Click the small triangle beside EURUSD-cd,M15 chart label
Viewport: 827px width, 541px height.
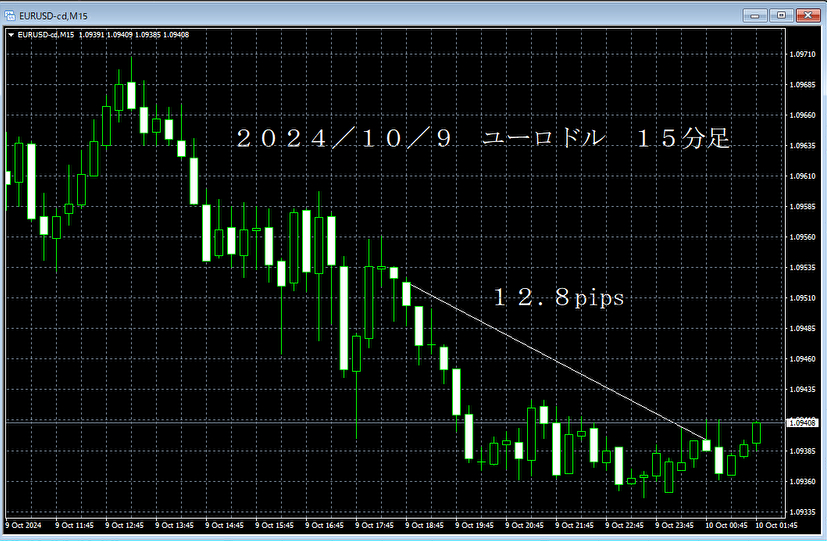coord(11,35)
